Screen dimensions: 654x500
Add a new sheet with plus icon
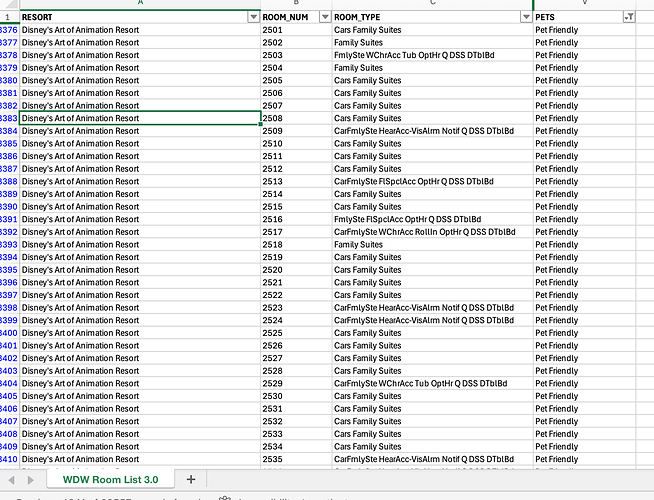(191, 480)
